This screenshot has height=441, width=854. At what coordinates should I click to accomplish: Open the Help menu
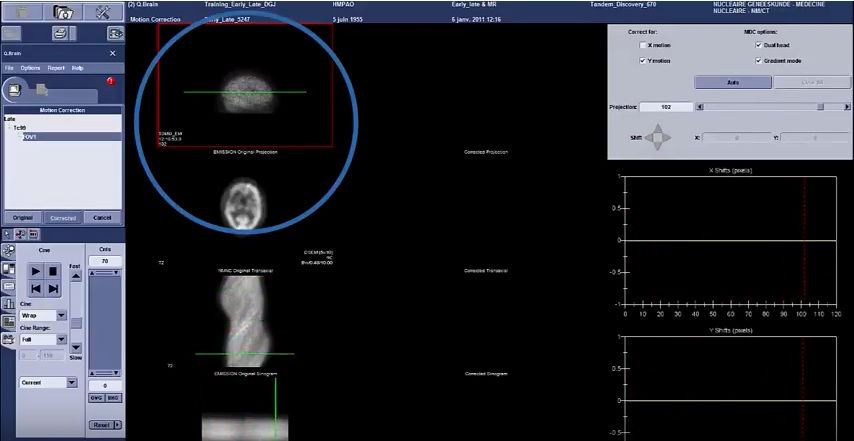point(78,68)
